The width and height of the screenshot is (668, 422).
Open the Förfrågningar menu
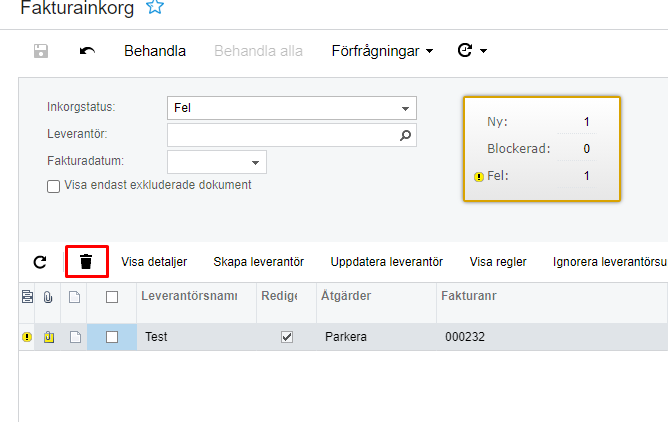coord(382,51)
